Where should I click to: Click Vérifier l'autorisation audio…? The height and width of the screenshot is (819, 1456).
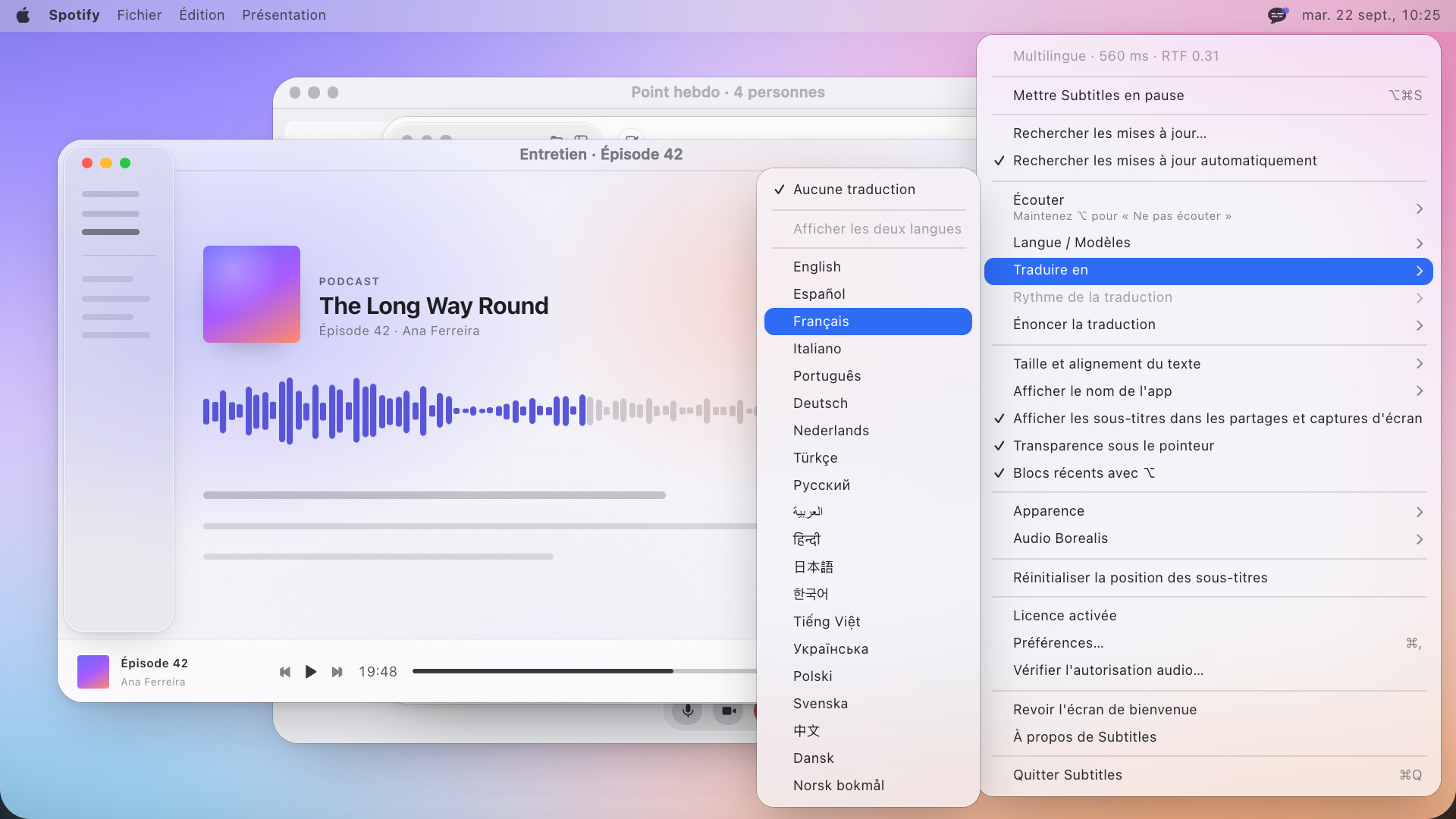pos(1209,670)
